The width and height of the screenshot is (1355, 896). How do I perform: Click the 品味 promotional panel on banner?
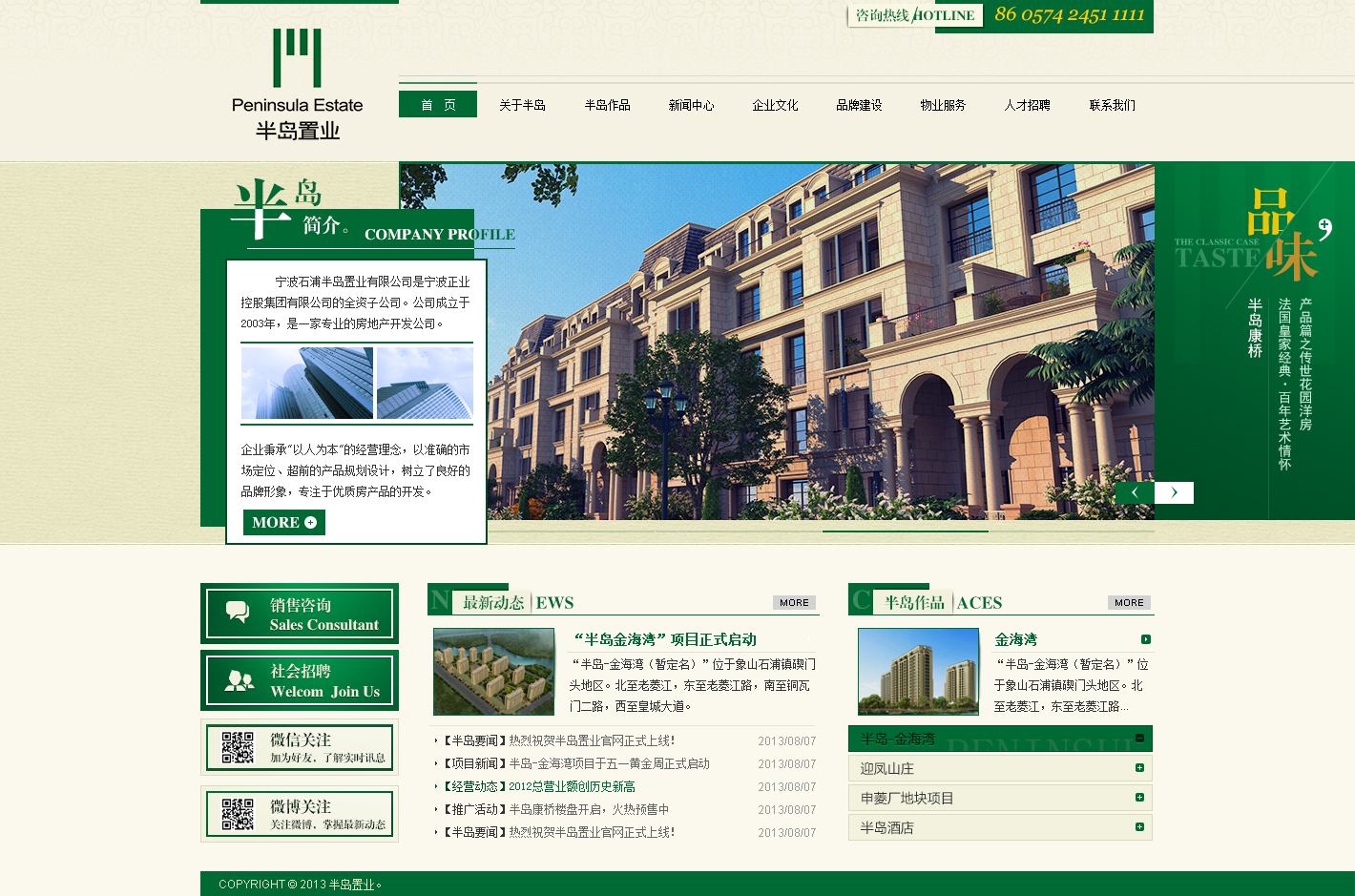point(1254,342)
